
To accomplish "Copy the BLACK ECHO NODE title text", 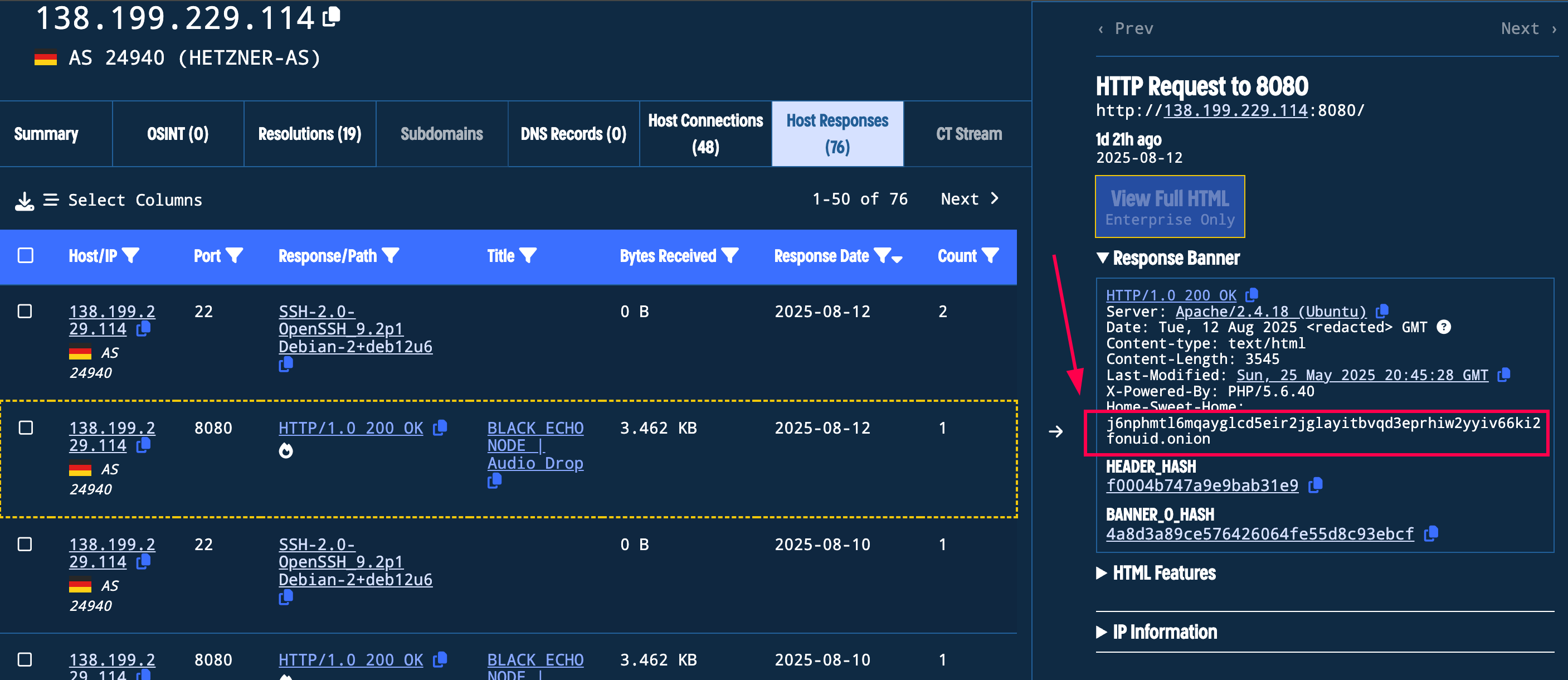I will click(x=494, y=481).
